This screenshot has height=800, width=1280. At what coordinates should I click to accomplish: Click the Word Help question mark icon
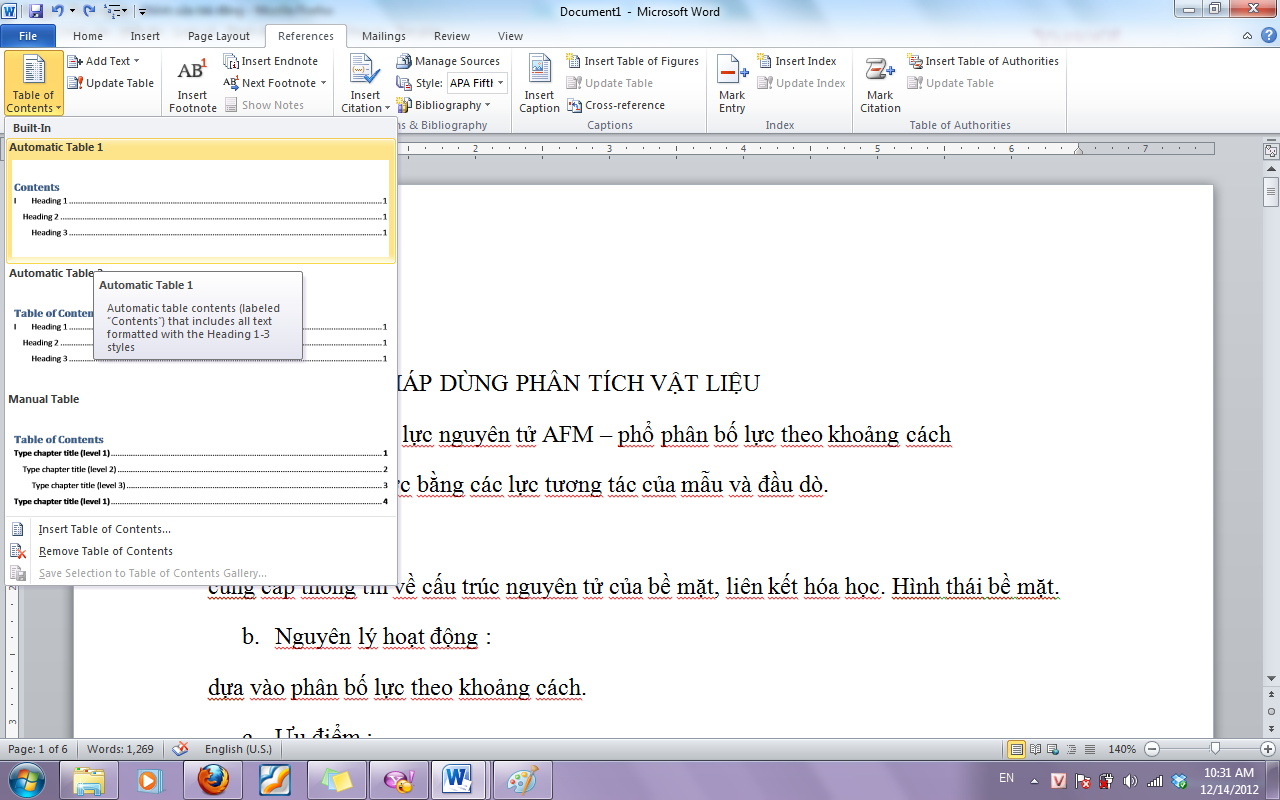(x=1267, y=36)
